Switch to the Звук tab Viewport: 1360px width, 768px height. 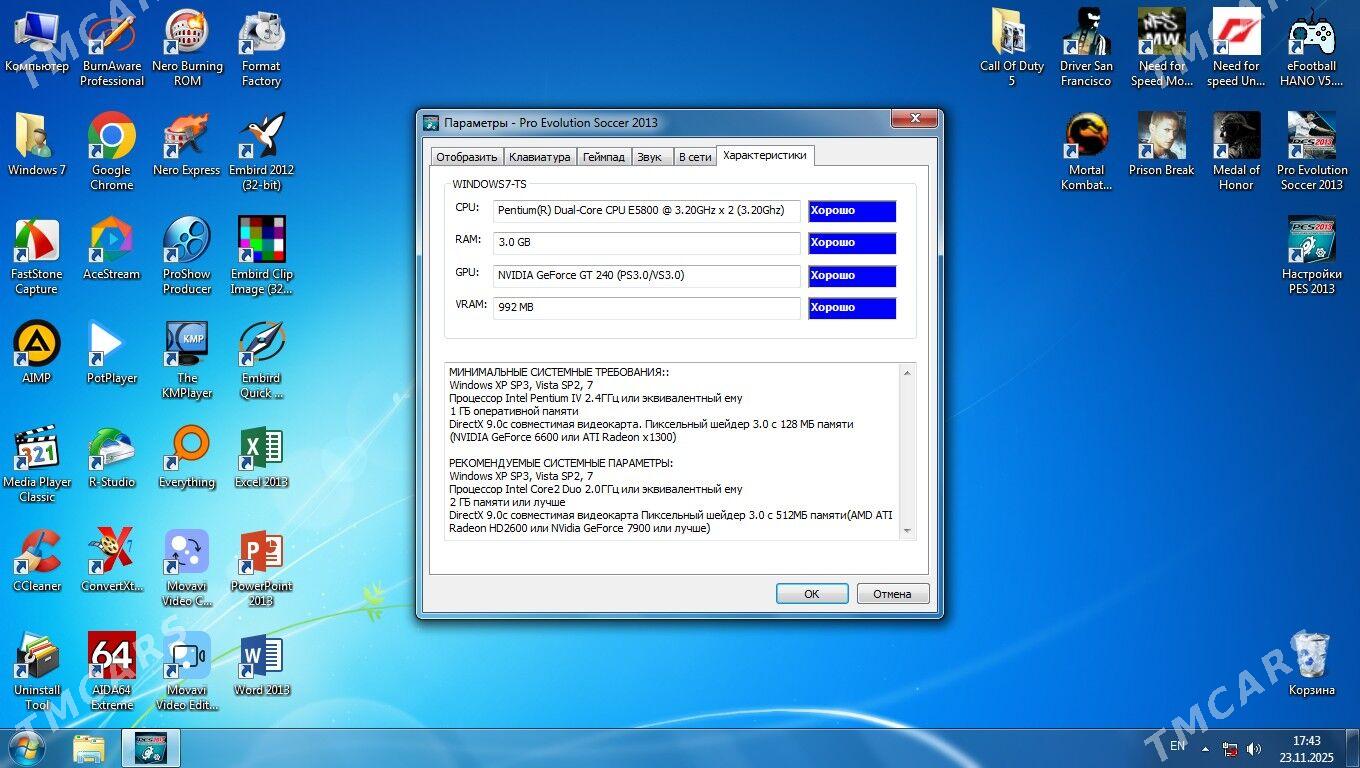(651, 157)
